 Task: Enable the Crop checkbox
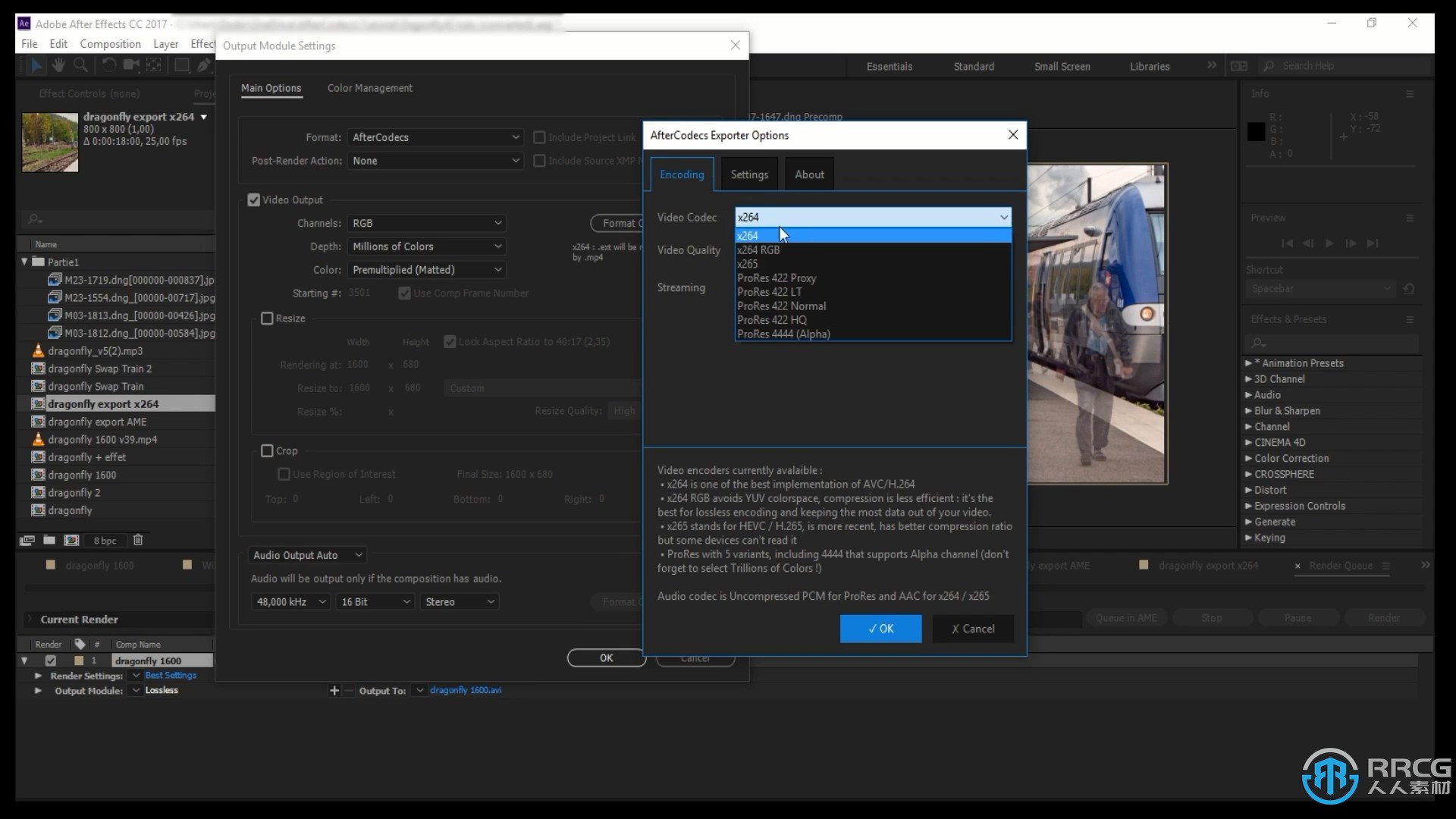click(267, 450)
